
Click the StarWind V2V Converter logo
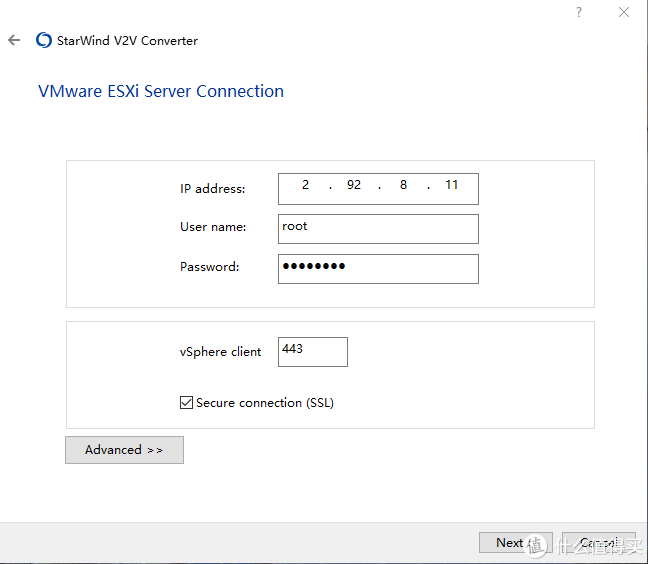click(44, 40)
